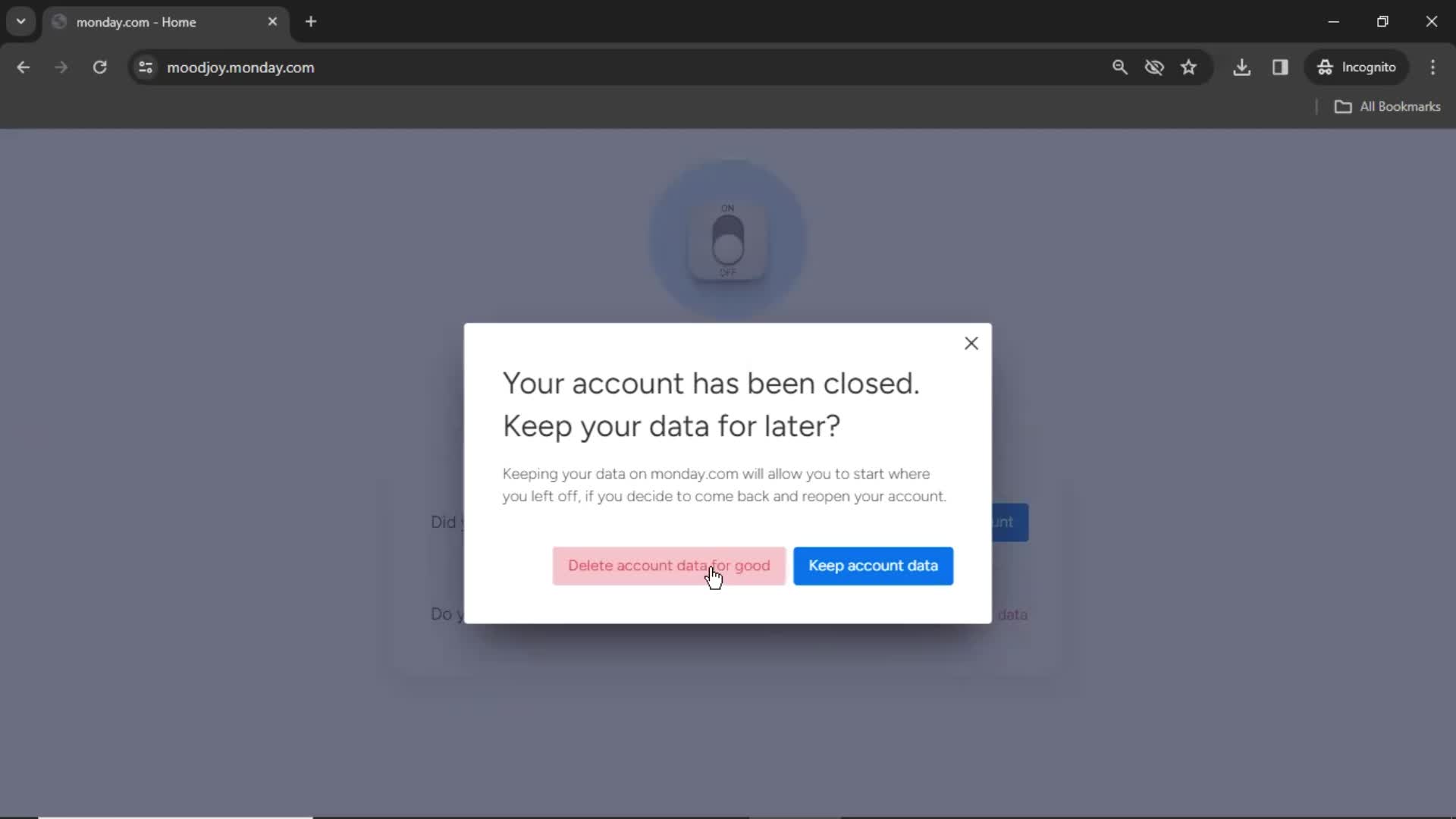
Task: Click the browser download icon
Action: [1242, 67]
